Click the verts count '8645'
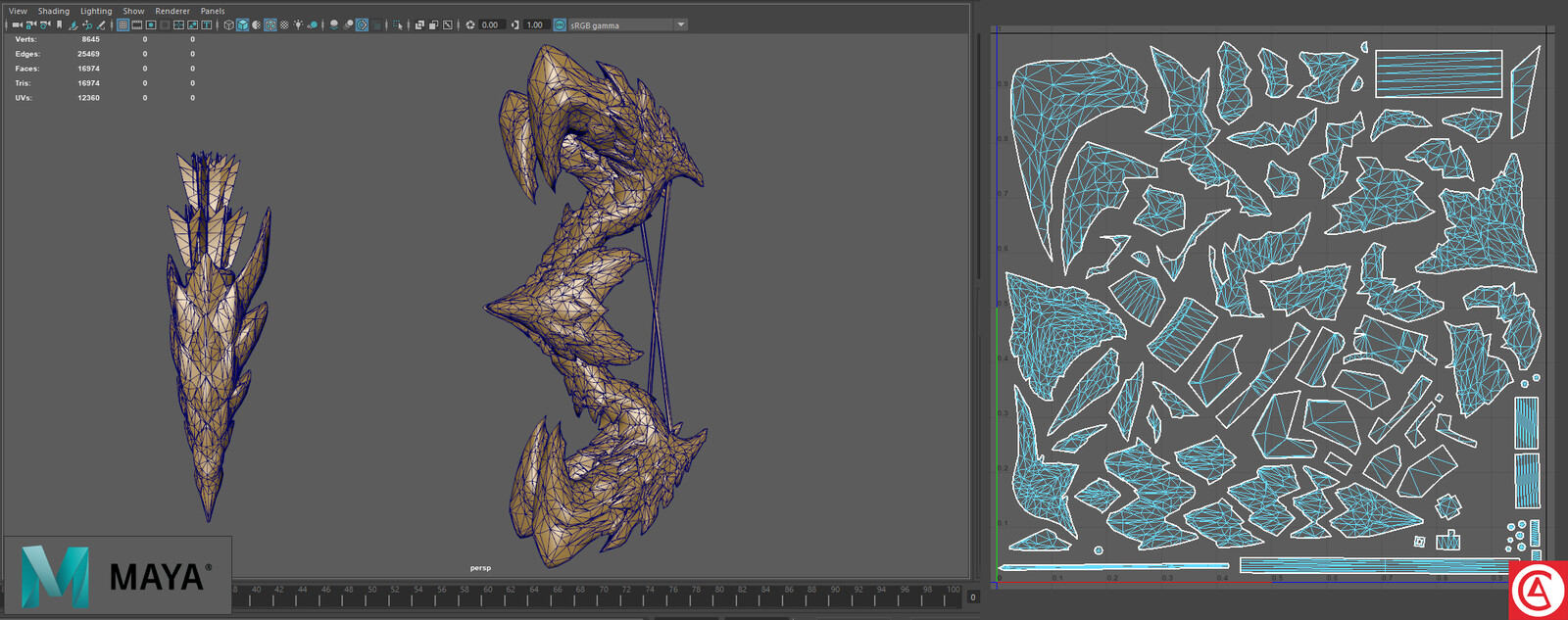The width and height of the screenshot is (1568, 620). [x=90, y=39]
